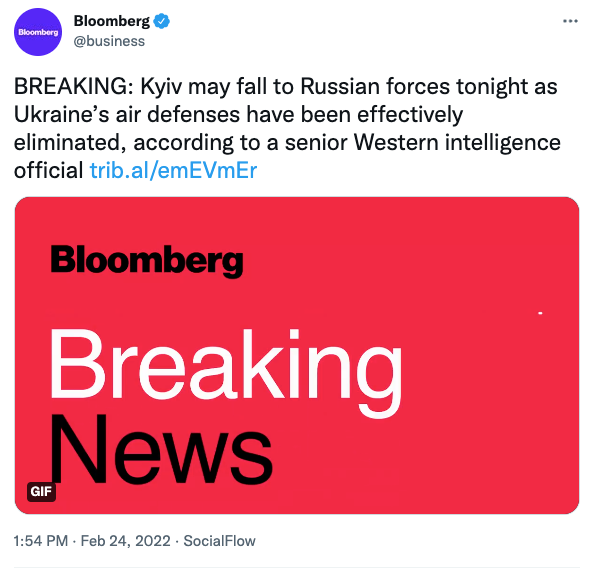Click the word BREAKING: in the tweet text

[x=74, y=86]
